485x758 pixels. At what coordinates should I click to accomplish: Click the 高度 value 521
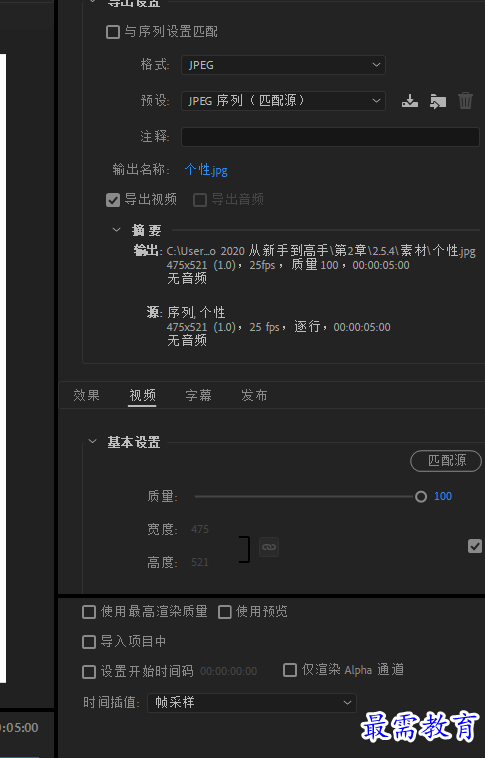tap(200, 562)
